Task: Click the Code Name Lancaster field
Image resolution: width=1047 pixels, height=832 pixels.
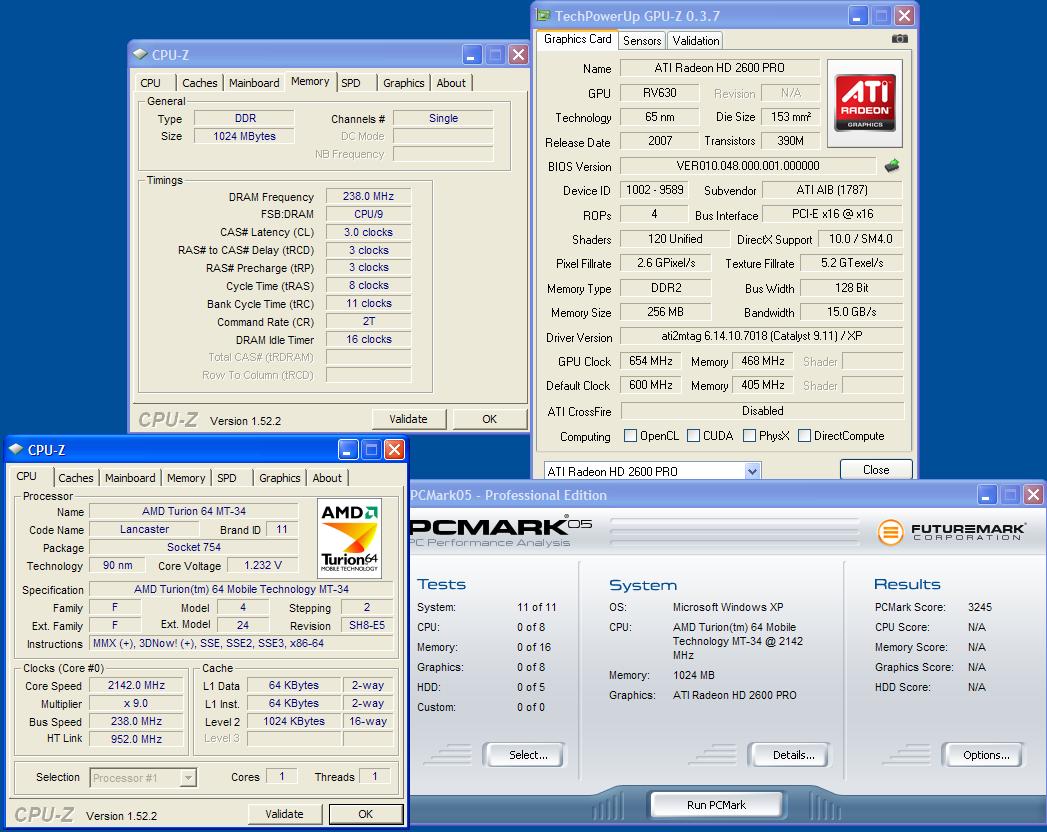Action: (144, 530)
